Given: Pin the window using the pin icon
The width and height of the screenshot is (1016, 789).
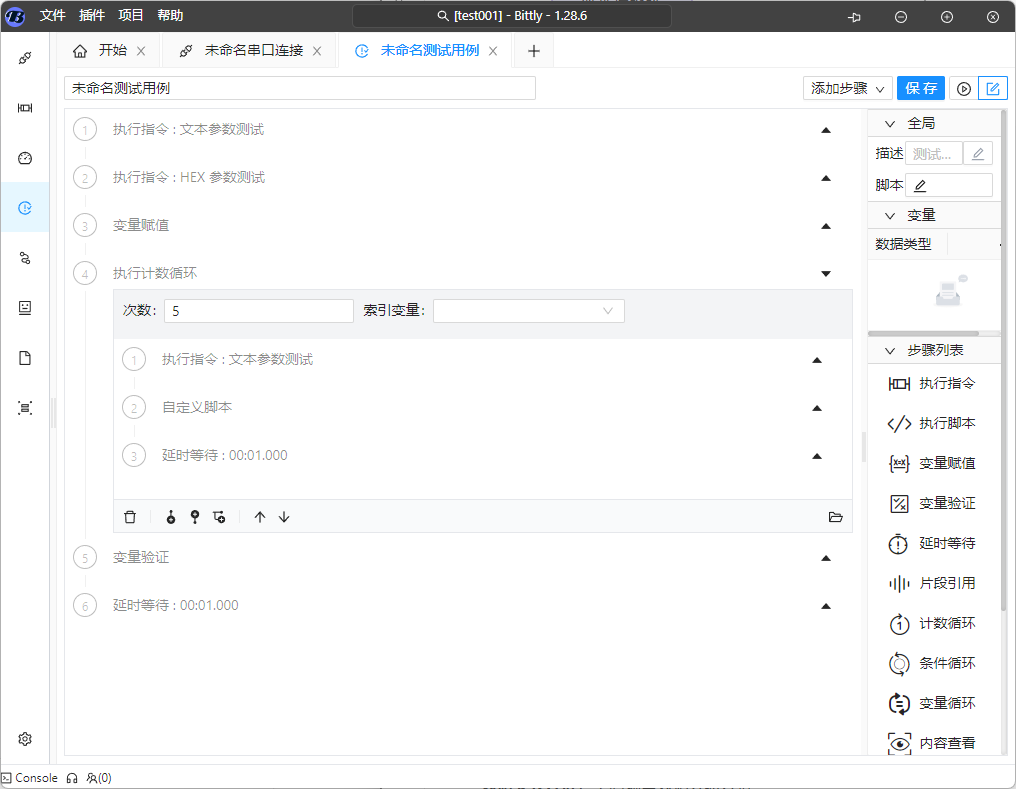Looking at the screenshot, I should [x=855, y=17].
